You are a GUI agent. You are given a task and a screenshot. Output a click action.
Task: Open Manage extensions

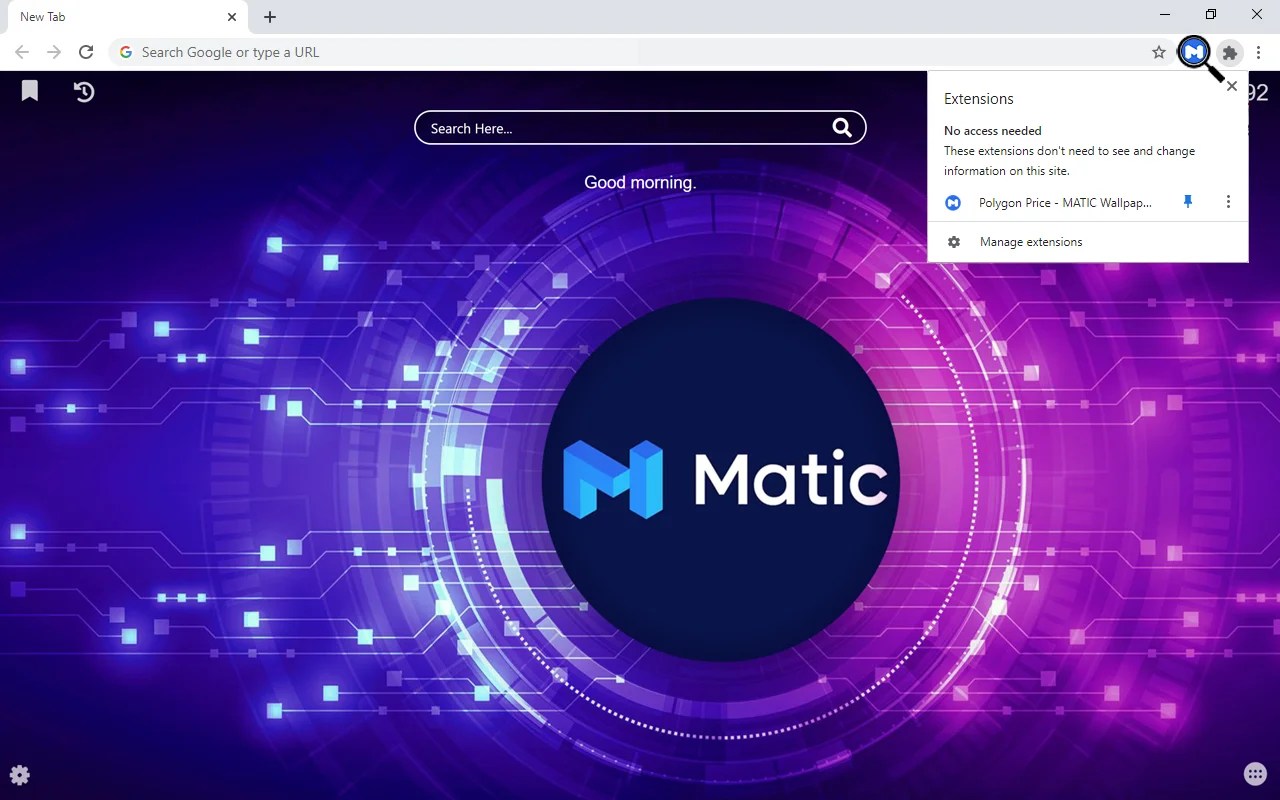pyautogui.click(x=1030, y=241)
